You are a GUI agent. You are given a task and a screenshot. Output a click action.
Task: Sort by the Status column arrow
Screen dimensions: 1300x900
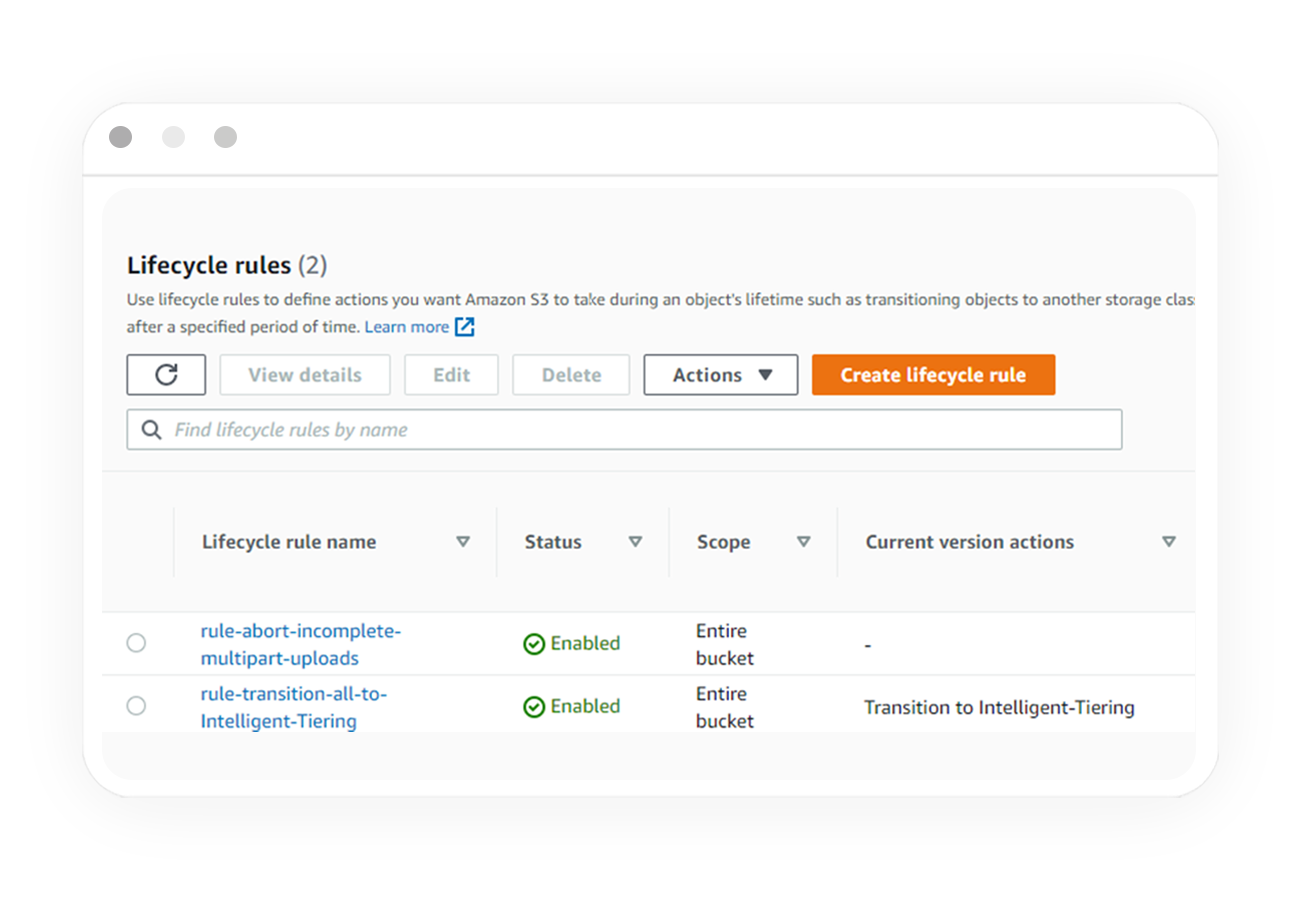(x=635, y=542)
